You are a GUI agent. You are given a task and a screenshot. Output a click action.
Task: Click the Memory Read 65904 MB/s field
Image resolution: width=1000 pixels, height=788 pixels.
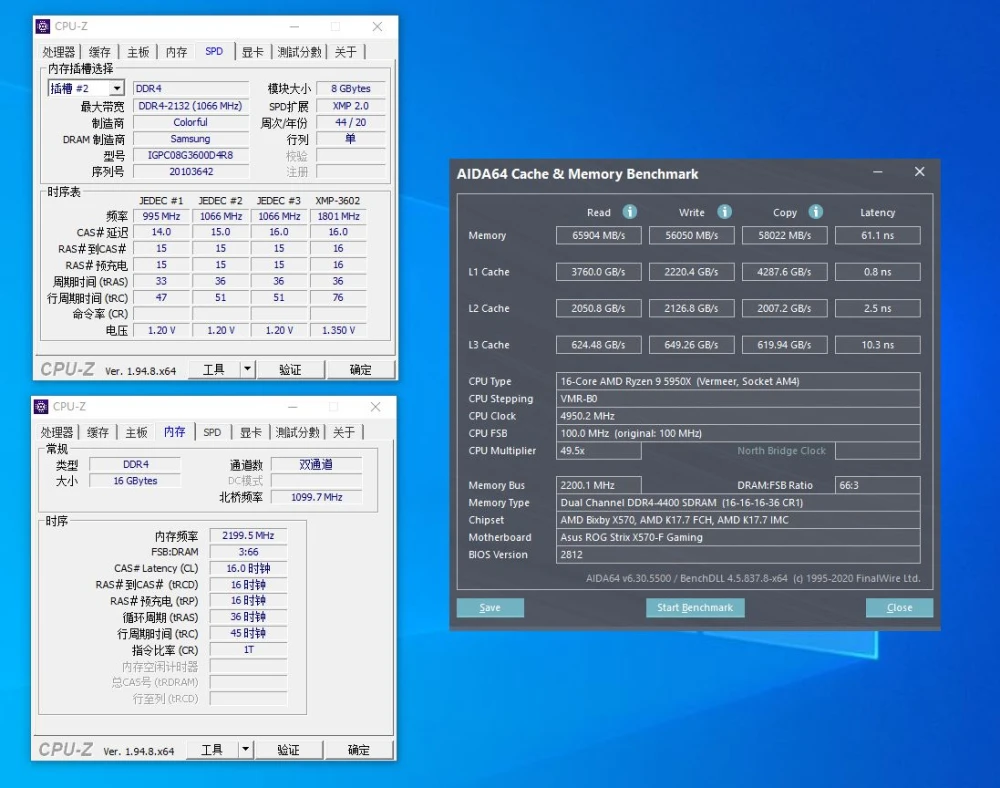(x=598, y=236)
